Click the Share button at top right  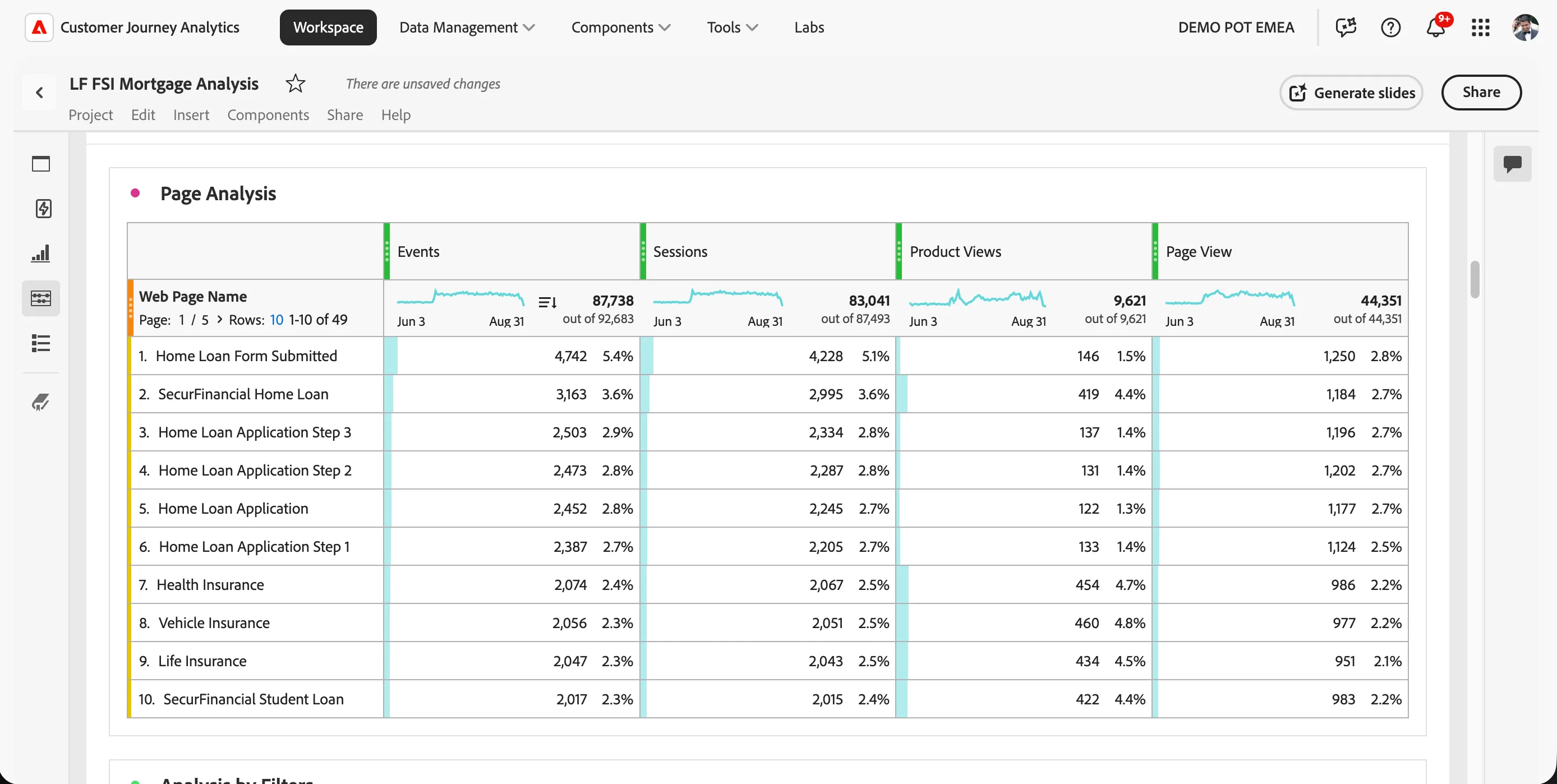[1481, 93]
